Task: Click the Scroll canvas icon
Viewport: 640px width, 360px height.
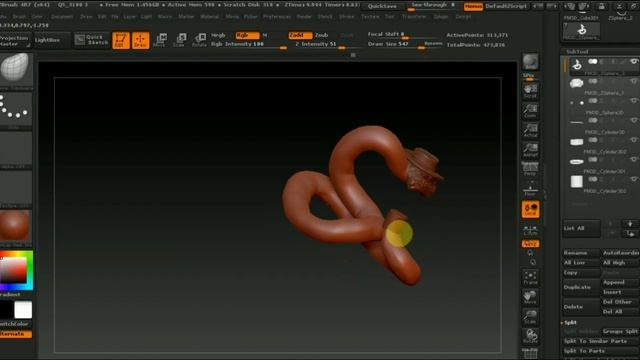Action: [x=531, y=91]
